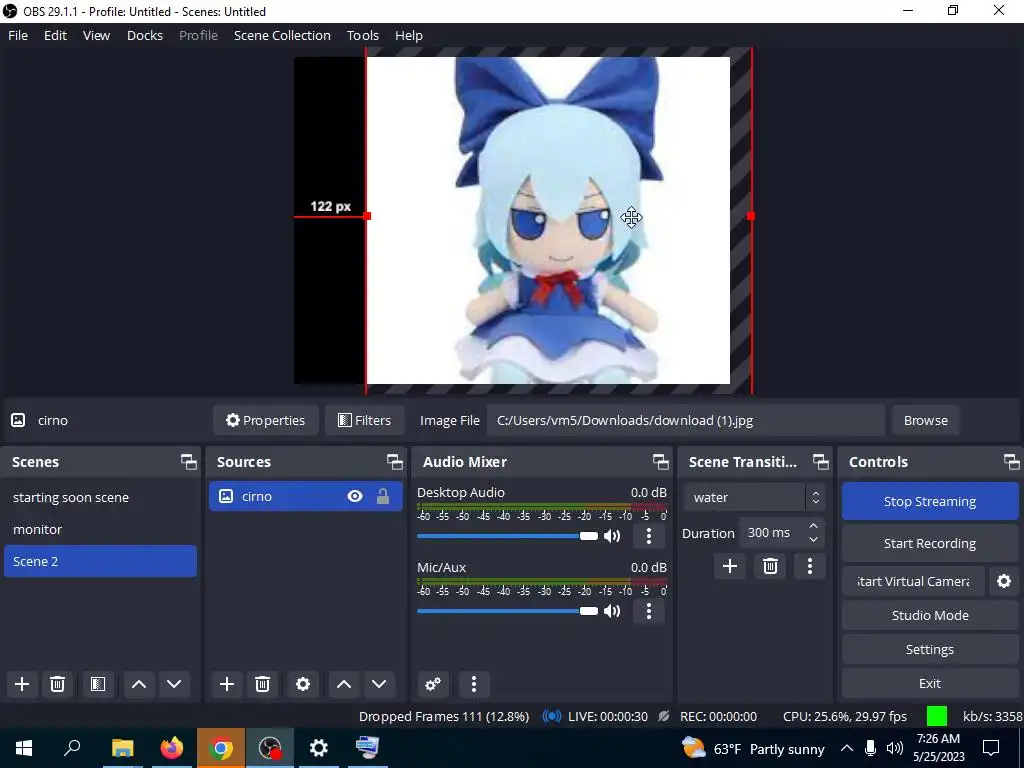Image resolution: width=1024 pixels, height=768 pixels.
Task: Remove transition with trash icon
Action: (x=770, y=566)
